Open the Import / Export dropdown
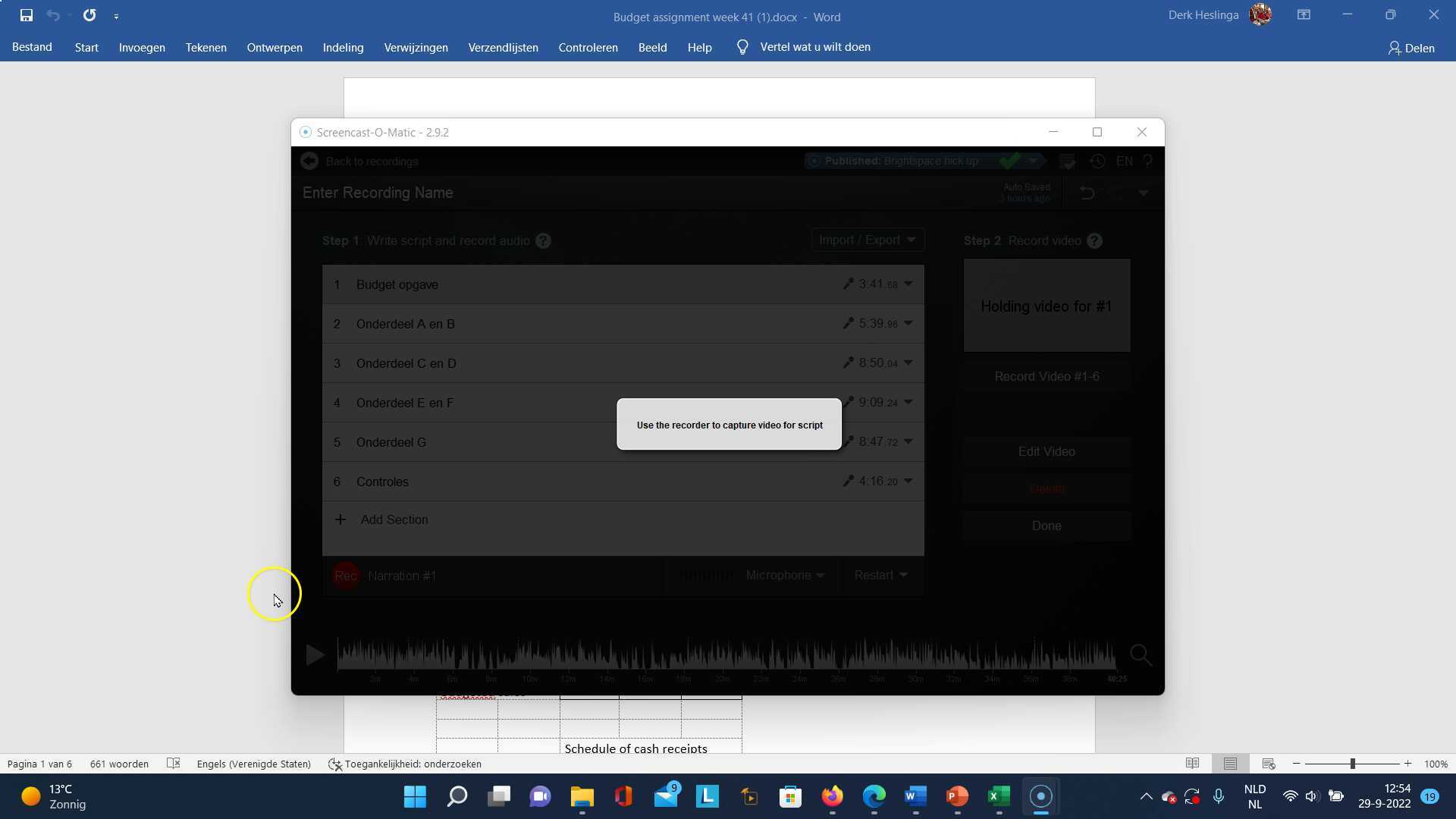The height and width of the screenshot is (819, 1456). click(867, 240)
